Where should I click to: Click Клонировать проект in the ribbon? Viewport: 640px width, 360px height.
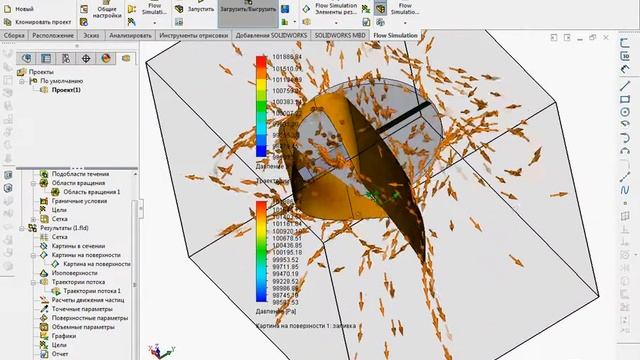pyautogui.click(x=37, y=22)
